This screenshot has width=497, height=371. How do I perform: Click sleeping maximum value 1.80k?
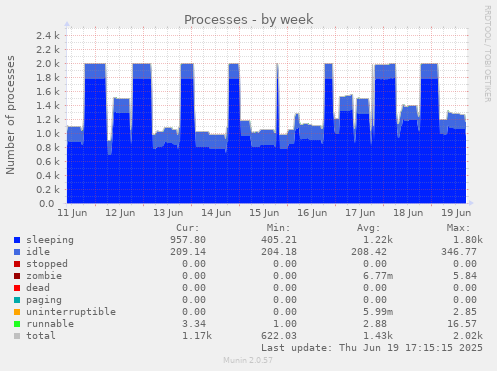(468, 240)
